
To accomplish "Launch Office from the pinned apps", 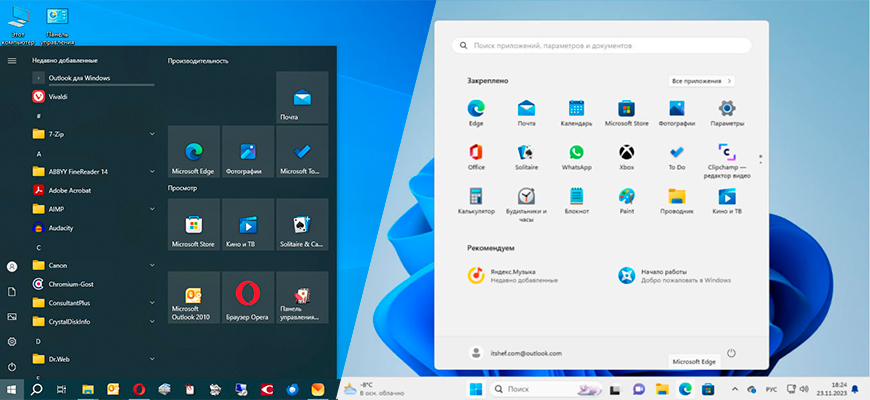I will click(x=476, y=157).
